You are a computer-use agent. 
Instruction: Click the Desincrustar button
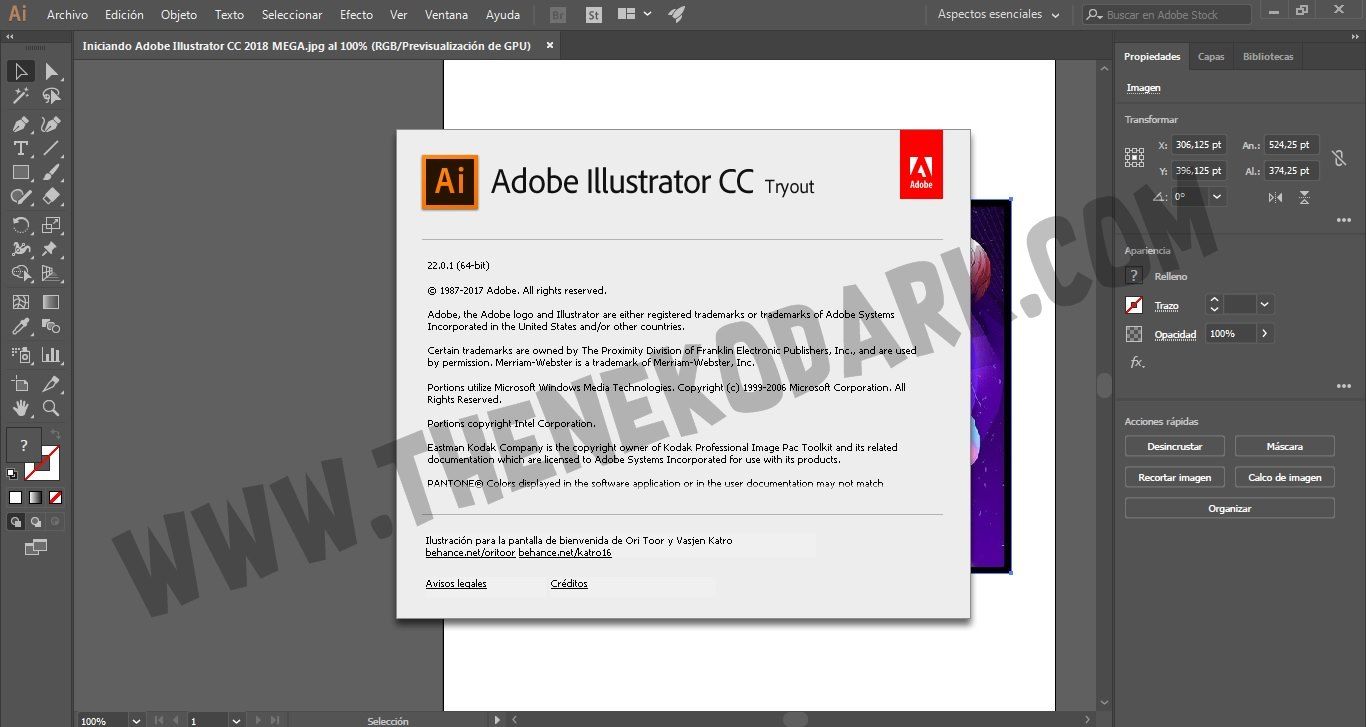[1175, 446]
